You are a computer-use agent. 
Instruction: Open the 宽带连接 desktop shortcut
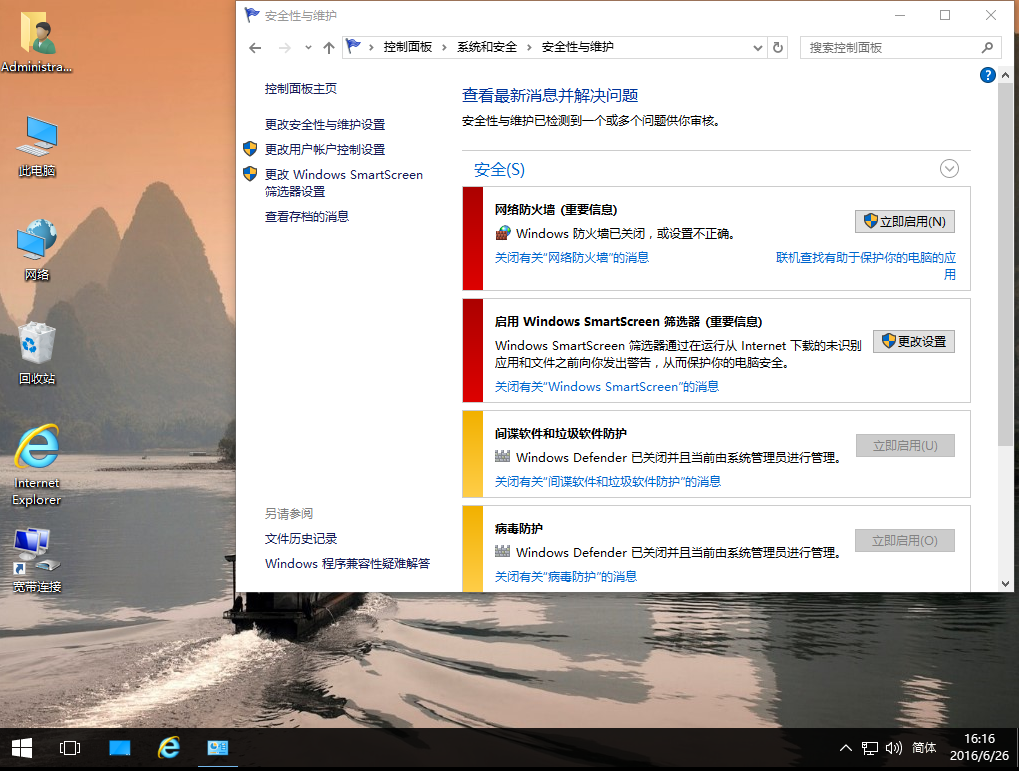[37, 560]
